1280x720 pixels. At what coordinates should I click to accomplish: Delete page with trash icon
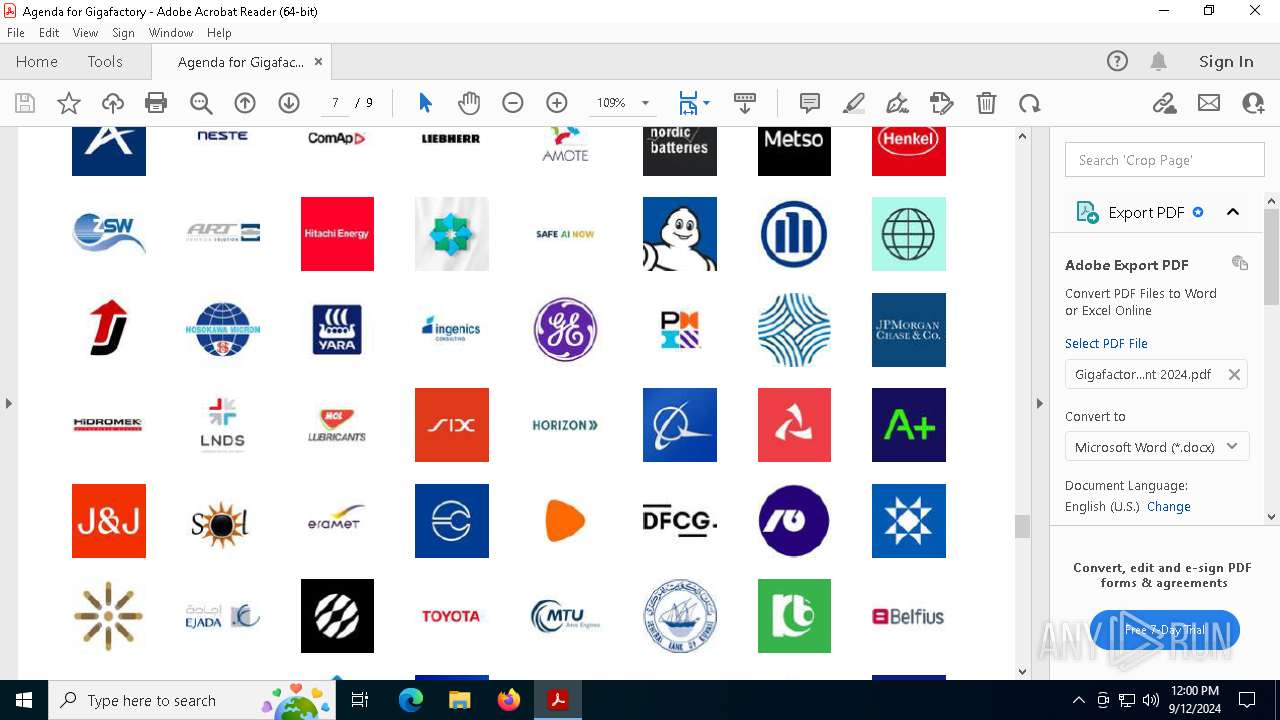pos(986,103)
